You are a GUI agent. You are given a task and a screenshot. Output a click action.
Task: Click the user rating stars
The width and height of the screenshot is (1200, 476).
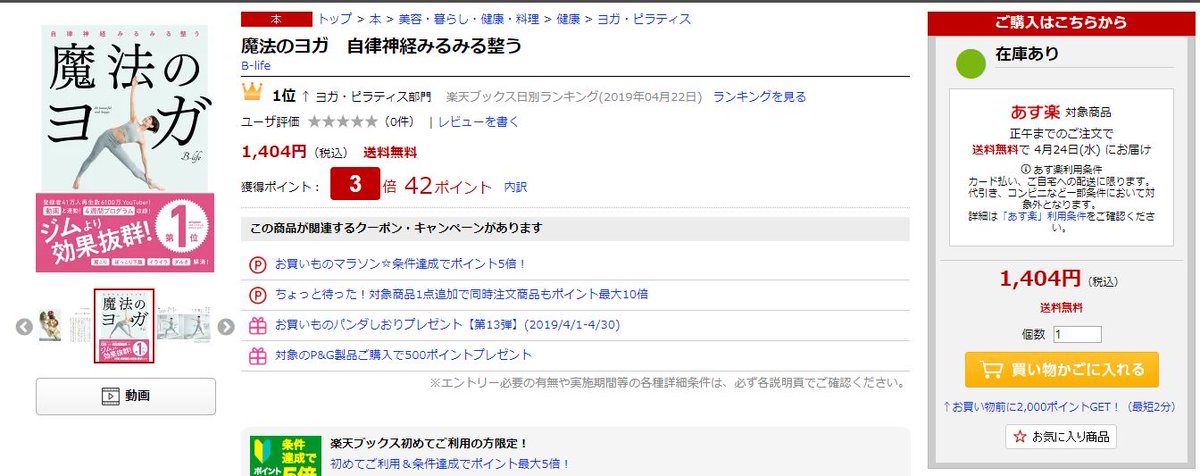pos(343,122)
